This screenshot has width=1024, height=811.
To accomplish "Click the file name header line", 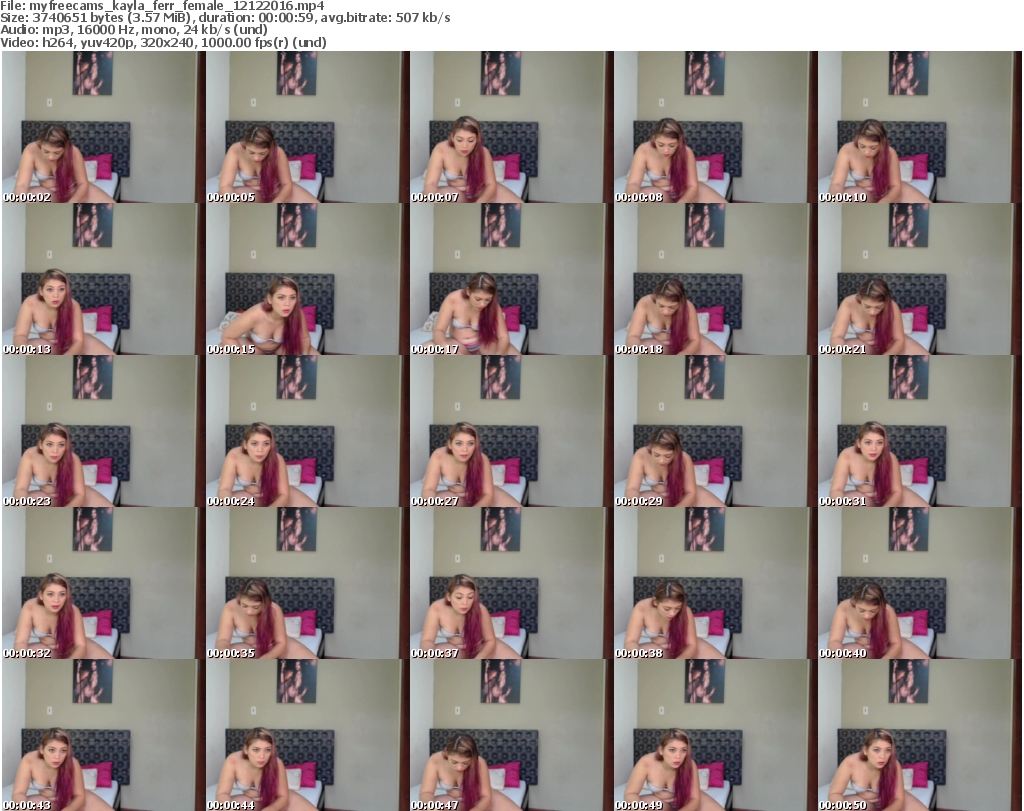I will click(162, 6).
